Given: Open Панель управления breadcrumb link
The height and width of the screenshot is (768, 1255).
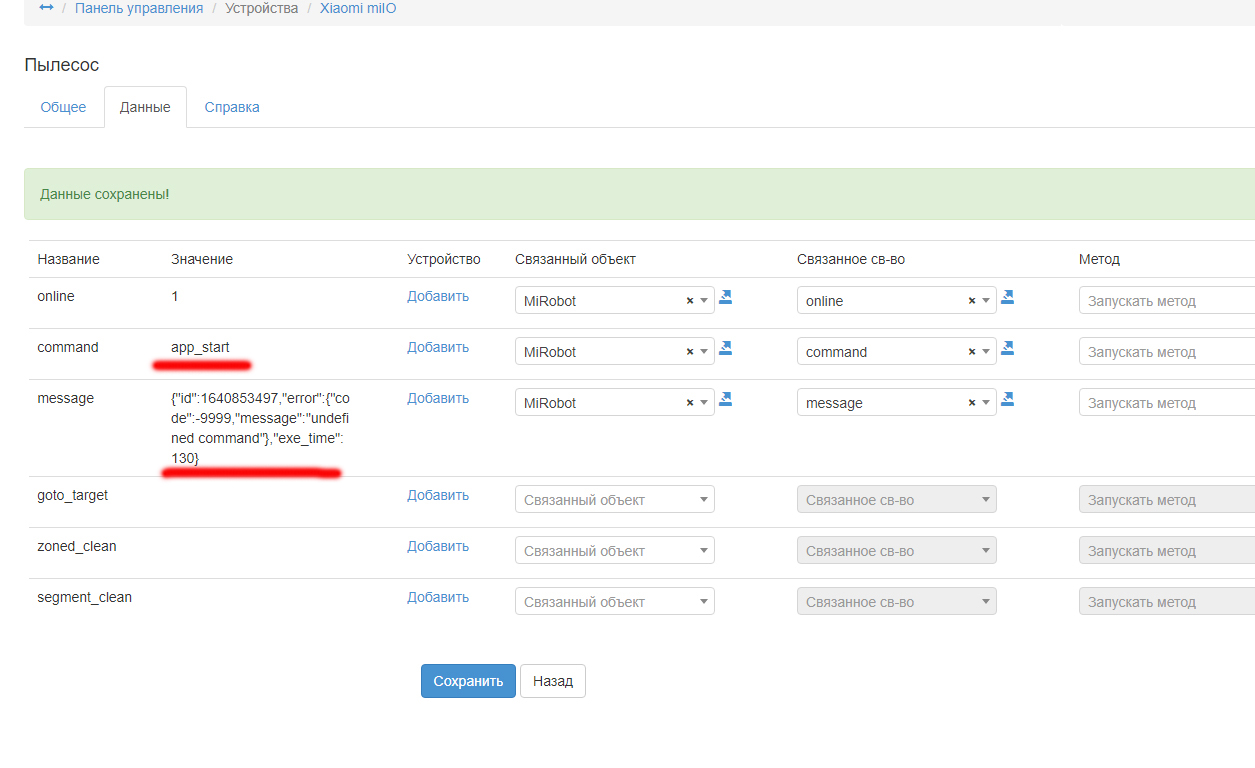Looking at the screenshot, I should 139,8.
